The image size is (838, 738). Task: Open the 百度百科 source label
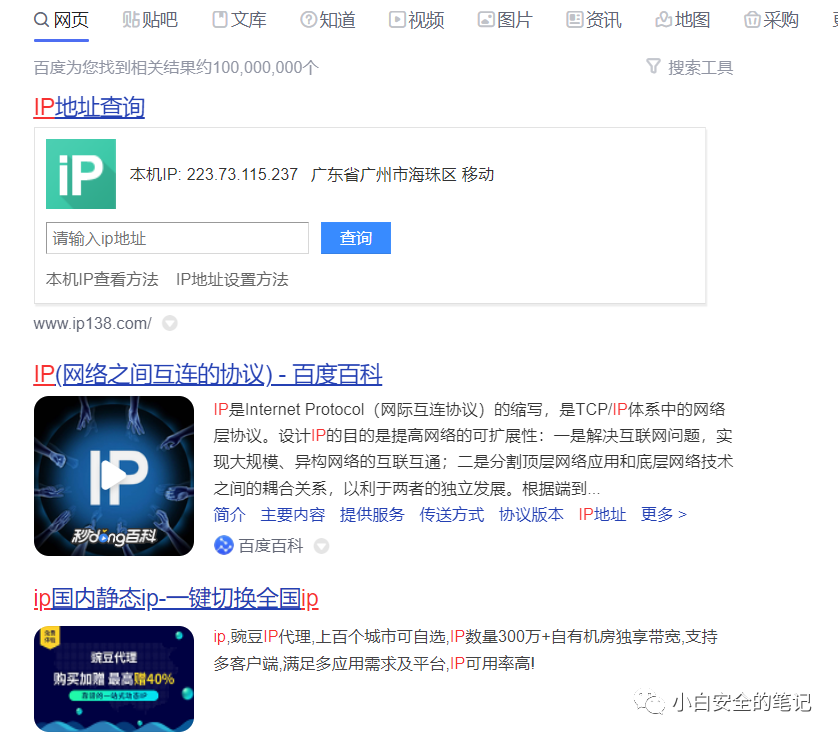(271, 546)
